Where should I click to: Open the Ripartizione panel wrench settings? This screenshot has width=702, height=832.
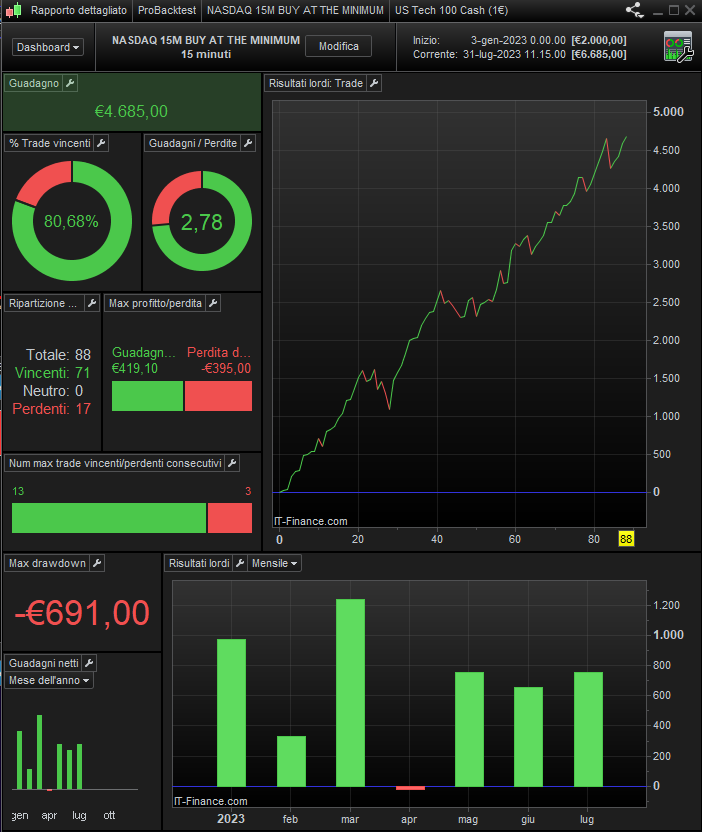tap(92, 304)
